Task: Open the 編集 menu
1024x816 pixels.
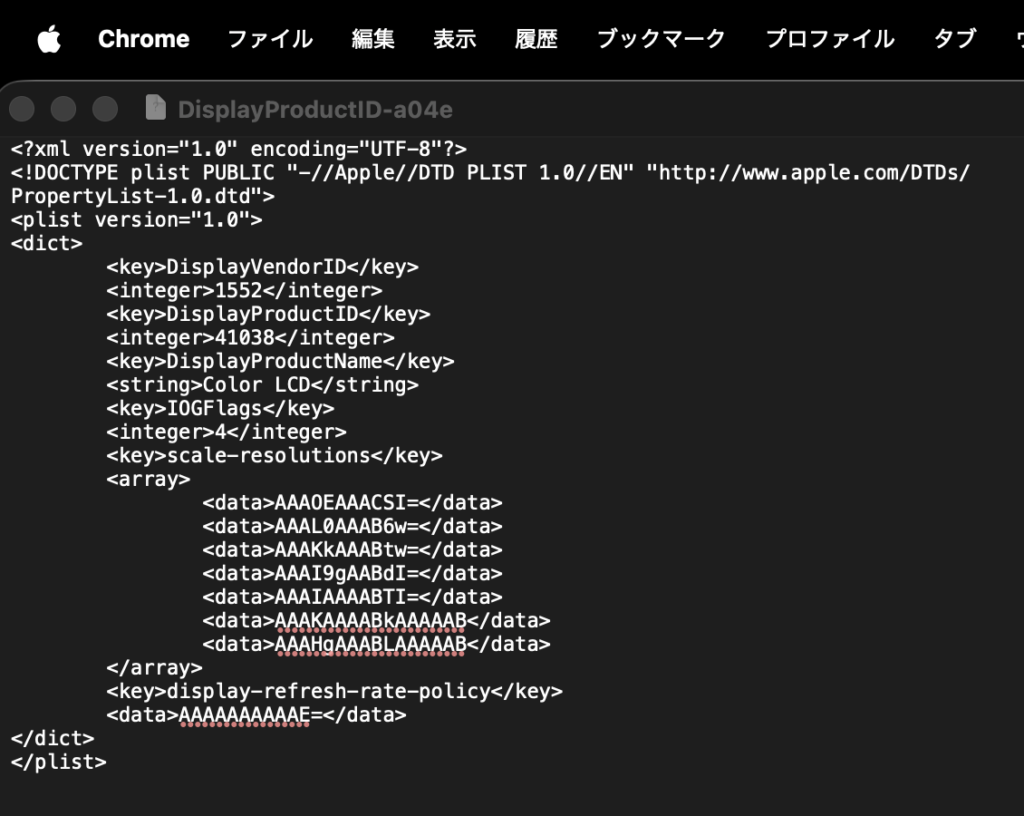Action: (x=373, y=39)
